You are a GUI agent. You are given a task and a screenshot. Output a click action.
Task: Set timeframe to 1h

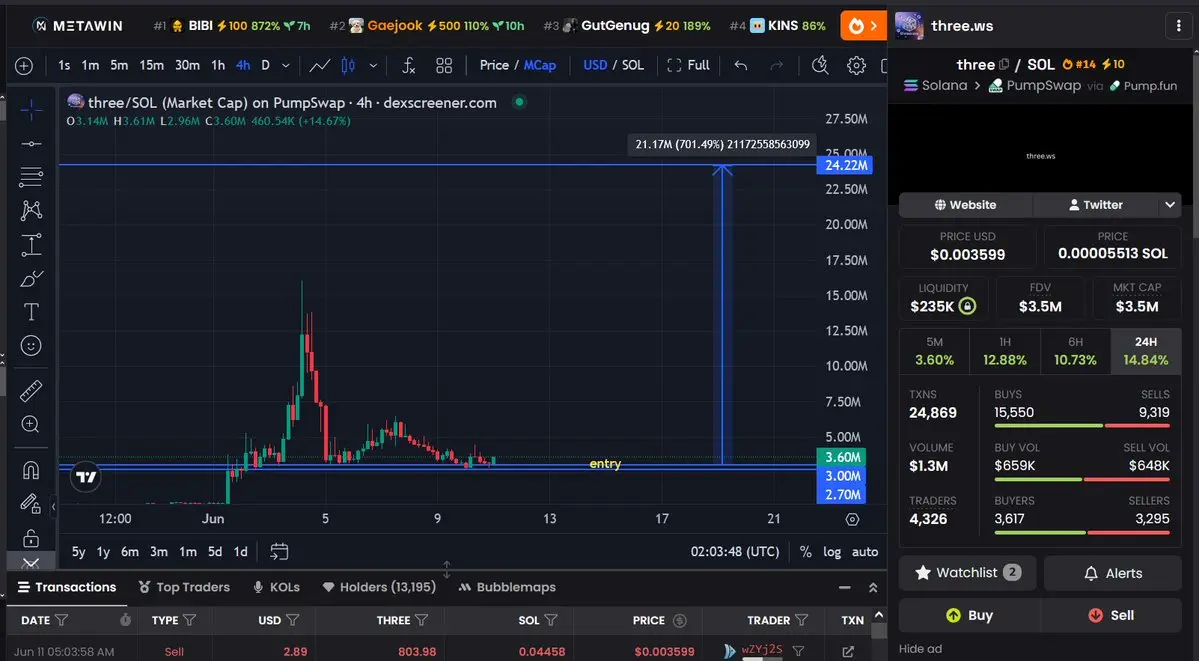218,65
